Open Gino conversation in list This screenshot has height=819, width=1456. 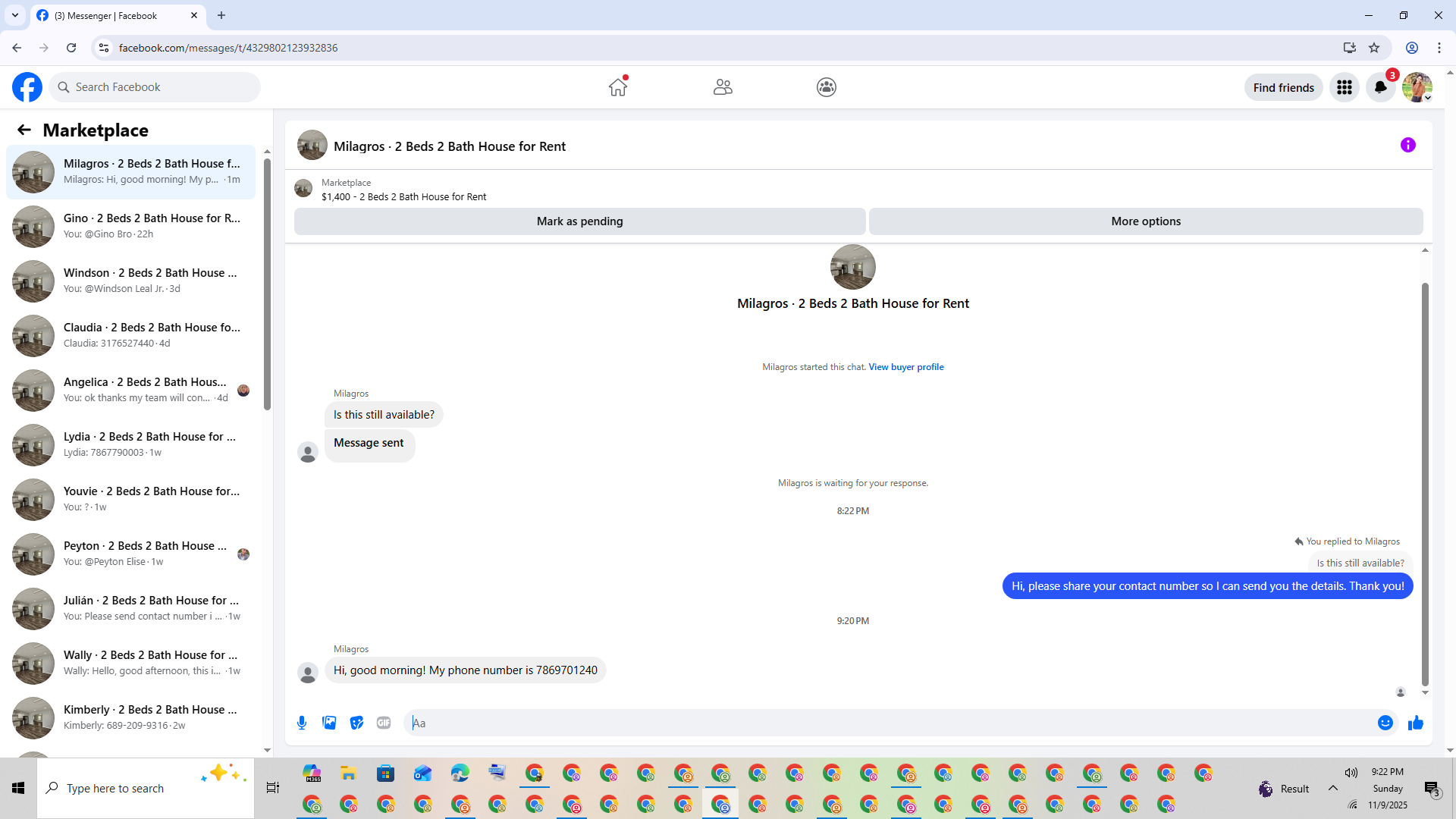click(130, 226)
